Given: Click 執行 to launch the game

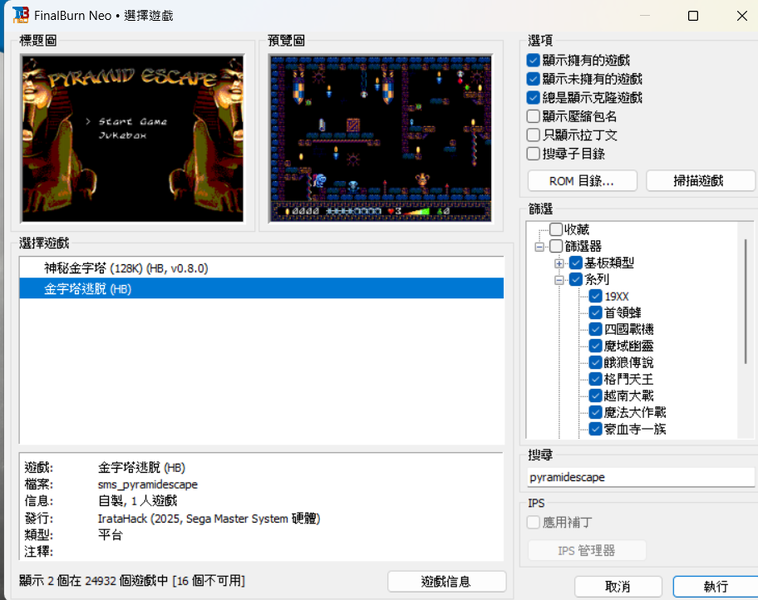Looking at the screenshot, I should [716, 586].
